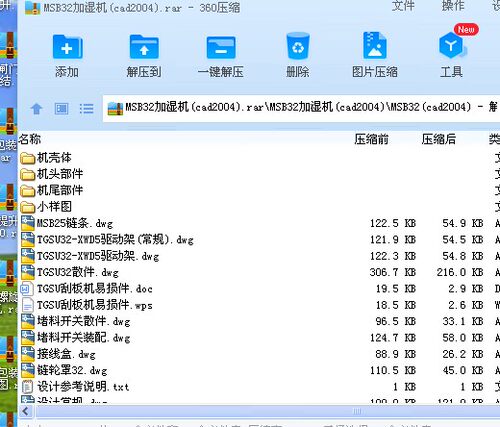Select the 机壳体 folder icon

pyautogui.click(x=27, y=158)
